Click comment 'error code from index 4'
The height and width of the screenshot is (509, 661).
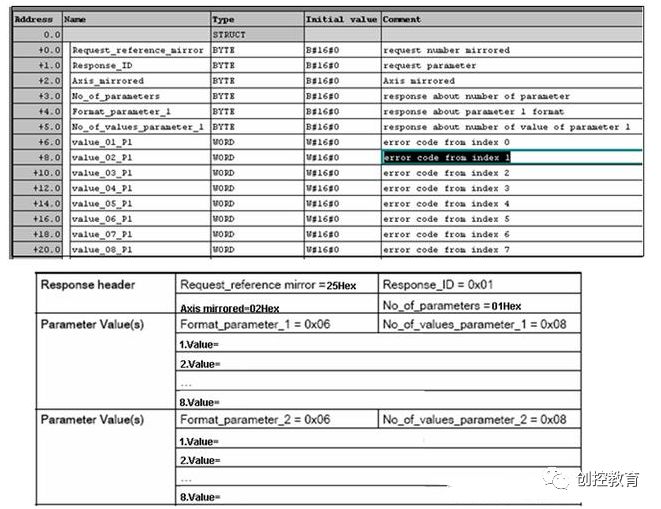coord(446,204)
